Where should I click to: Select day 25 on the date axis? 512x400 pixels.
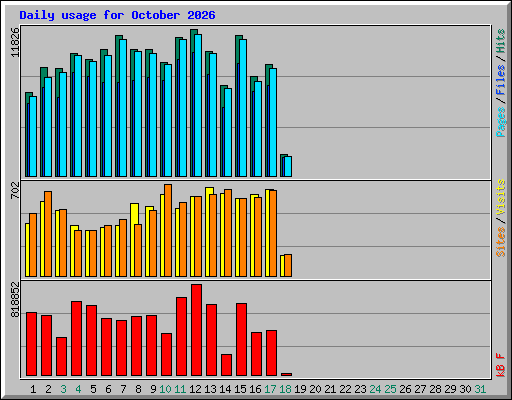coord(390,389)
